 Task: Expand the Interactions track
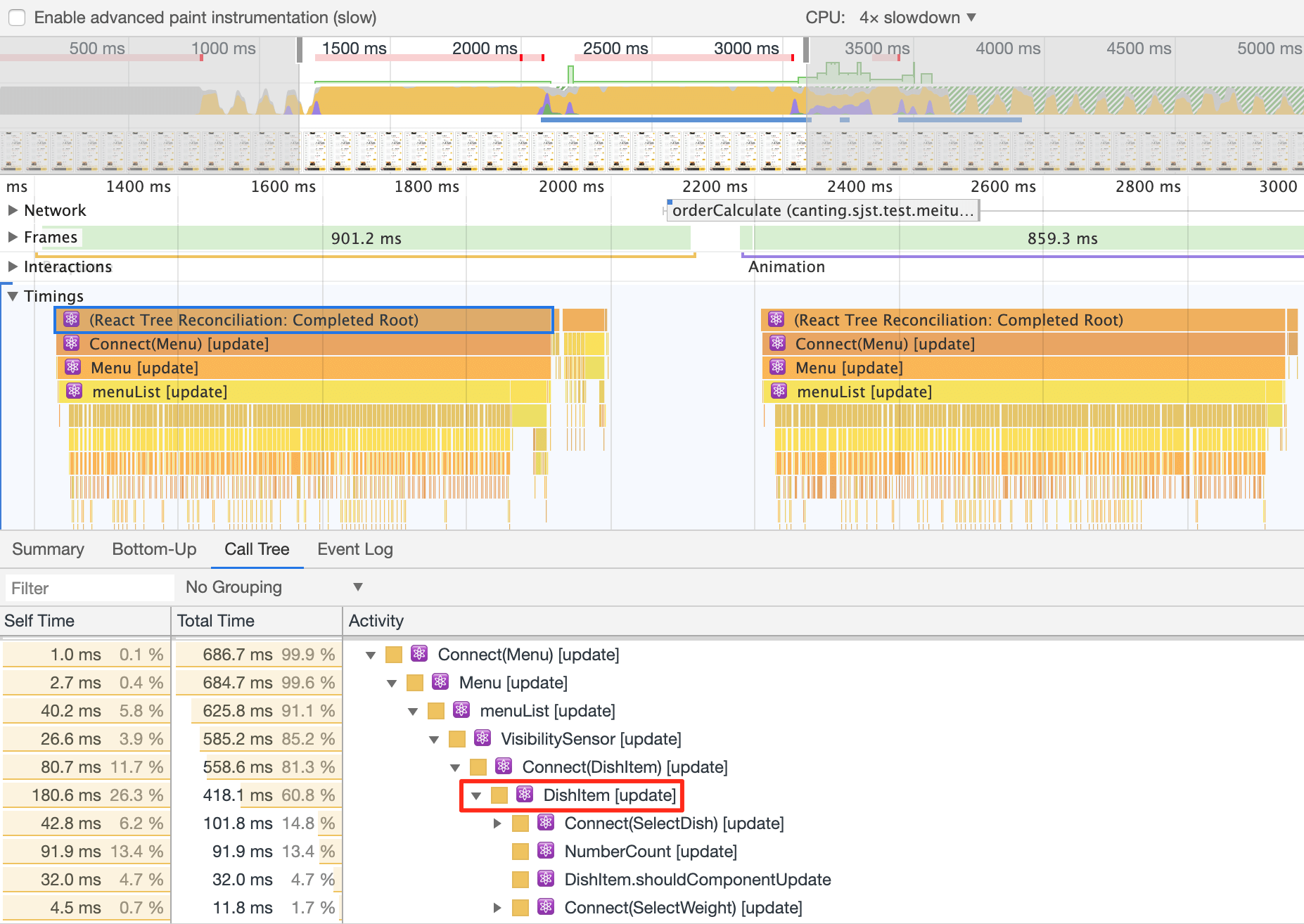13,267
